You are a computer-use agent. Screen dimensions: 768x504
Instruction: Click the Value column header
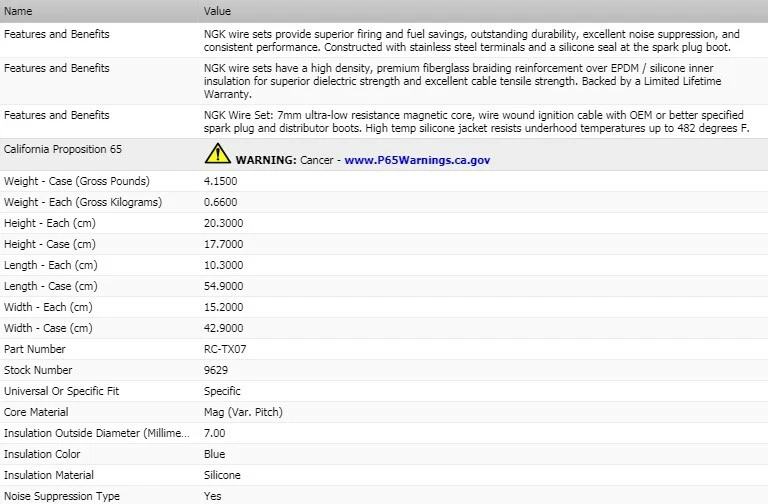point(217,11)
